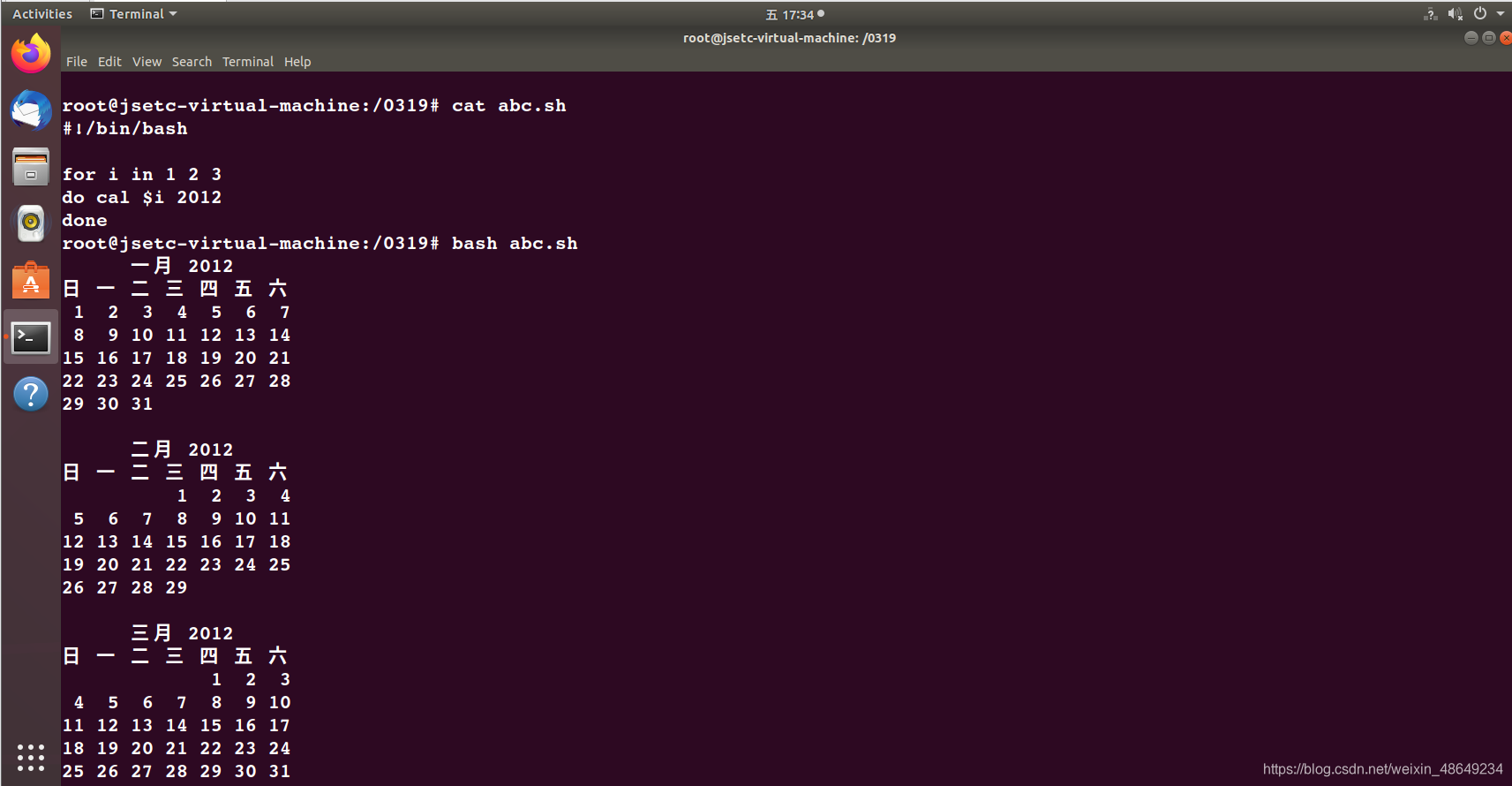
Task: Select the Terminal icon in dock
Action: (31, 336)
